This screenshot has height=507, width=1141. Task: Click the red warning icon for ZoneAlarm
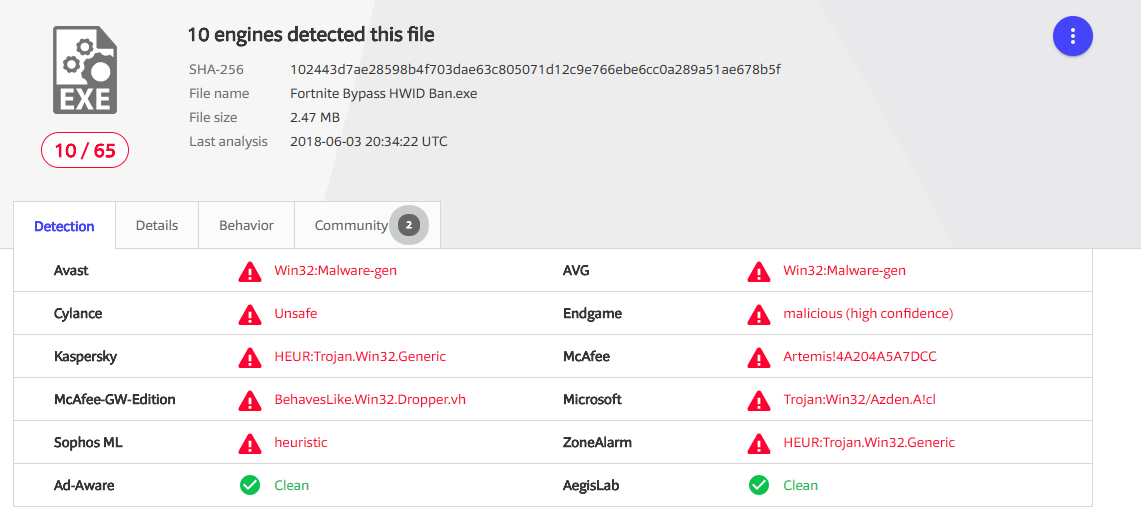coord(759,443)
